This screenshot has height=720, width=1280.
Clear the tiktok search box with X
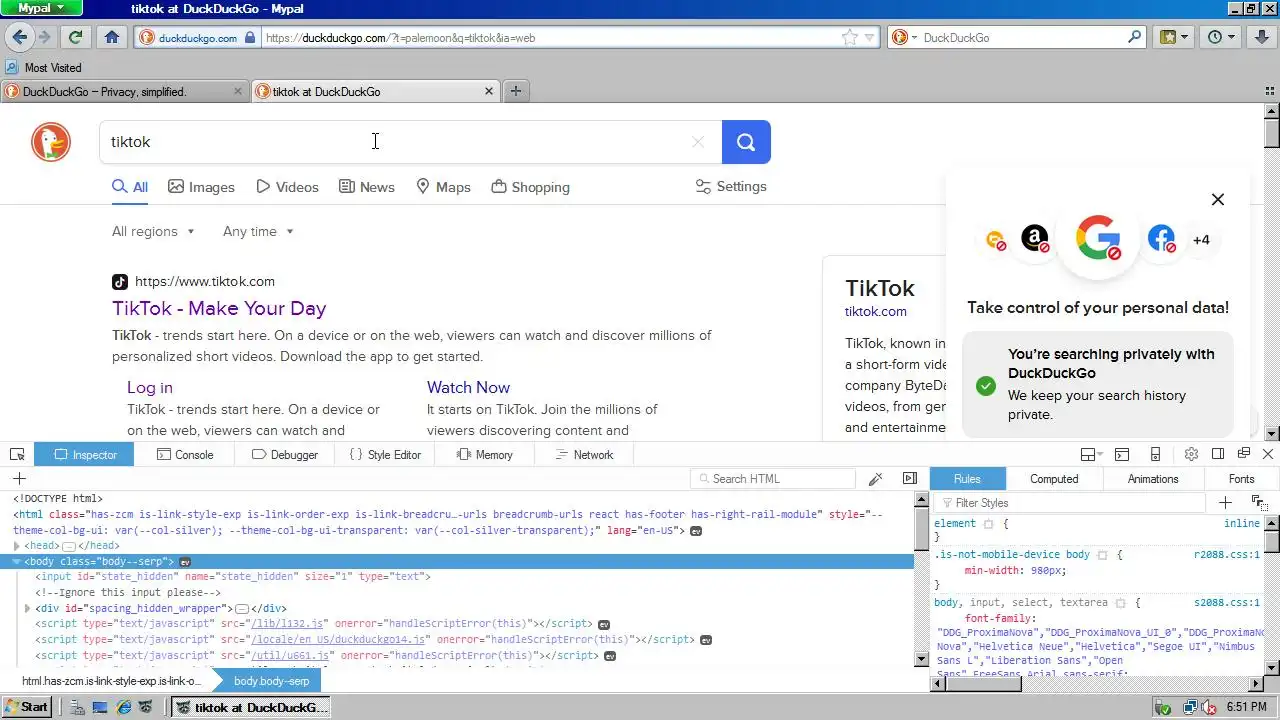pyautogui.click(x=698, y=142)
